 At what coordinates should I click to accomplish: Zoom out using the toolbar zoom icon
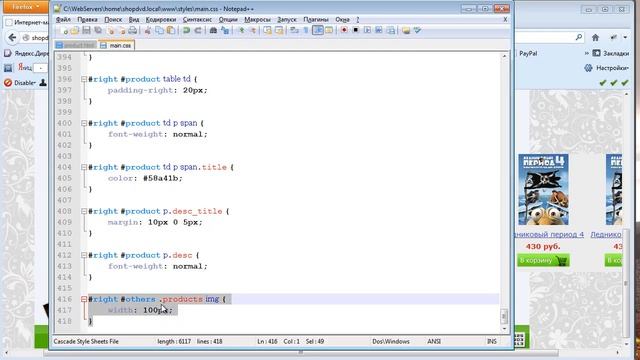[253, 30]
